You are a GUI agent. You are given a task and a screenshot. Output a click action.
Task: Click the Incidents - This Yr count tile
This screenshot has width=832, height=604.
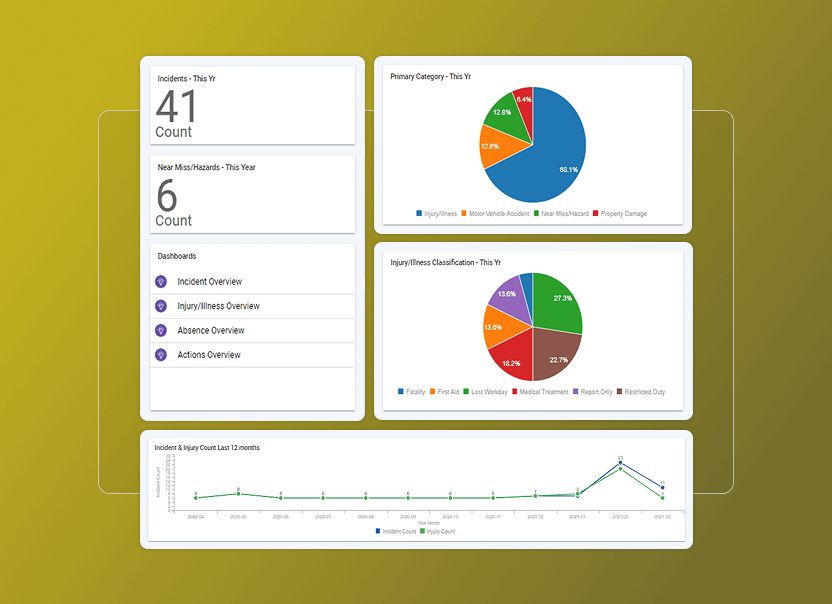pyautogui.click(x=252, y=103)
